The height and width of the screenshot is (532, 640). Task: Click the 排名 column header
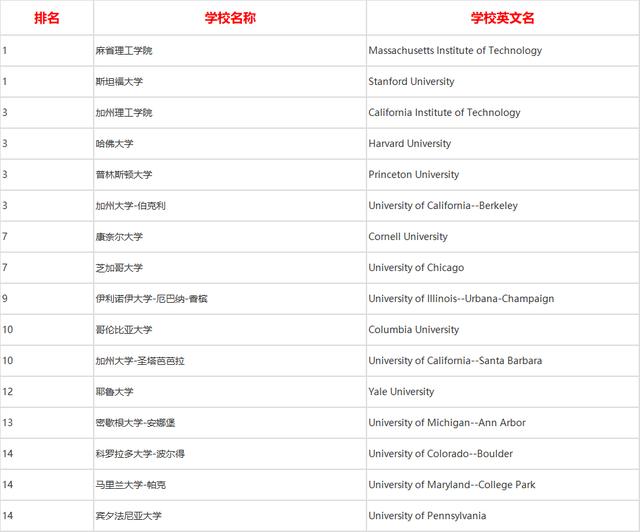[x=47, y=18]
